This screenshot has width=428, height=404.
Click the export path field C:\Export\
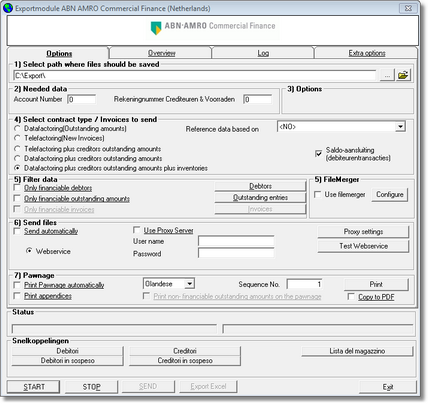tap(195, 76)
